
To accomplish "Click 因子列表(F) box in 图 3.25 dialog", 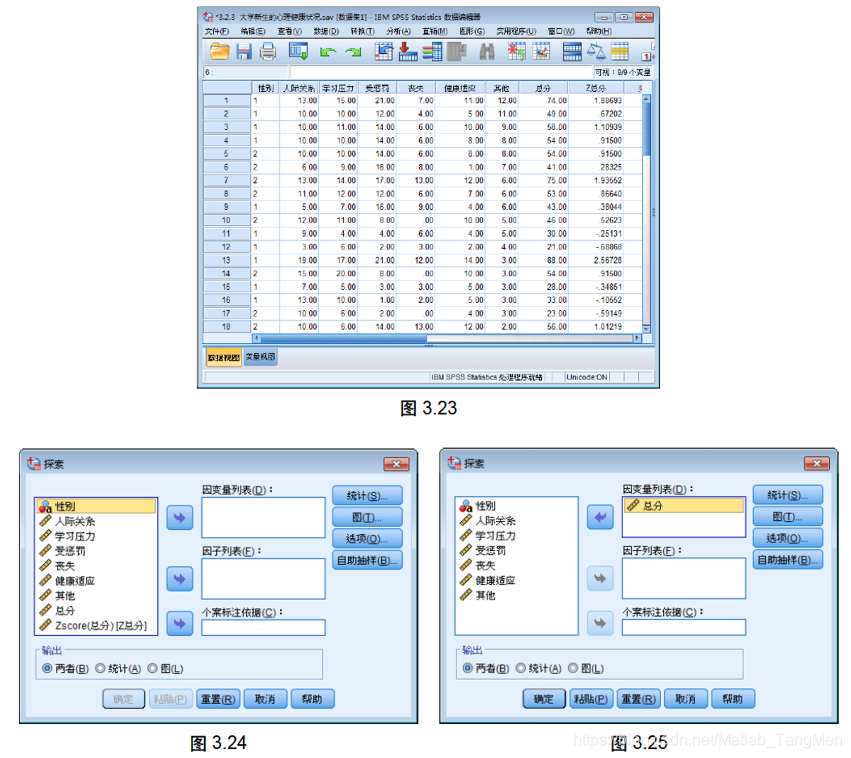I will pos(684,578).
